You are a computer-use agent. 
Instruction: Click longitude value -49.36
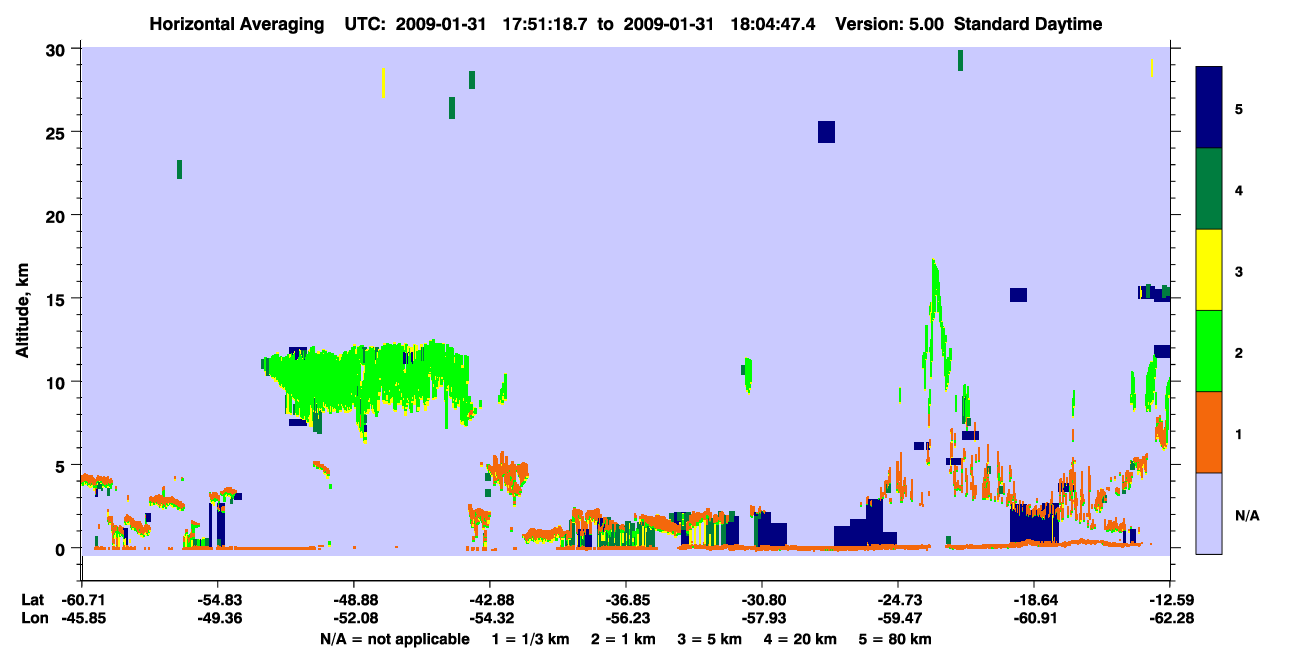pyautogui.click(x=218, y=618)
